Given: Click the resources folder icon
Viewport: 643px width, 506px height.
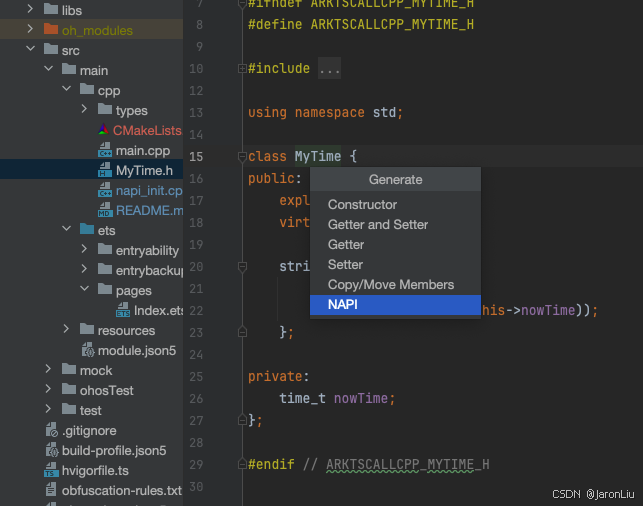Looking at the screenshot, I should [x=87, y=329].
